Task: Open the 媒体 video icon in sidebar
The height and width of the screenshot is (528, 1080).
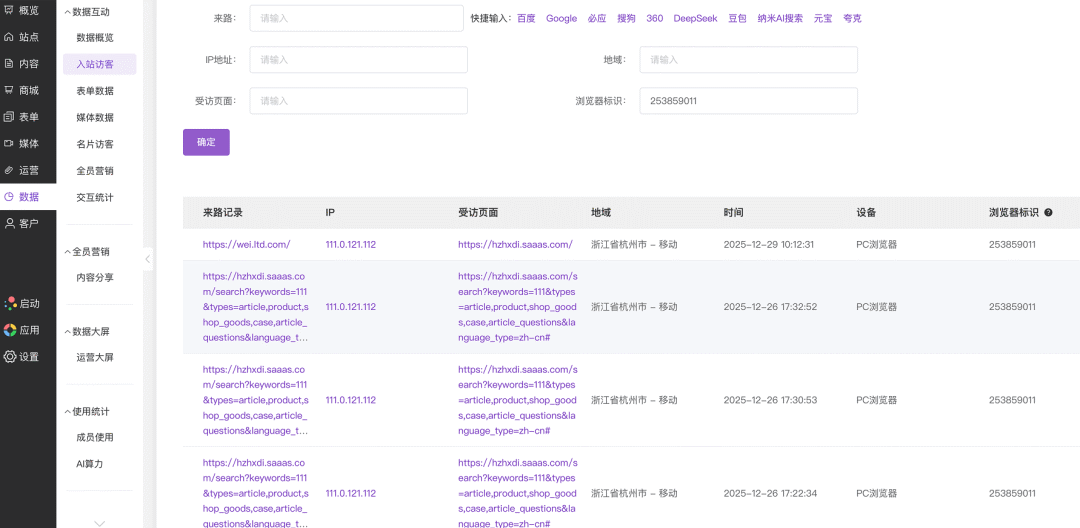Action: (10, 143)
